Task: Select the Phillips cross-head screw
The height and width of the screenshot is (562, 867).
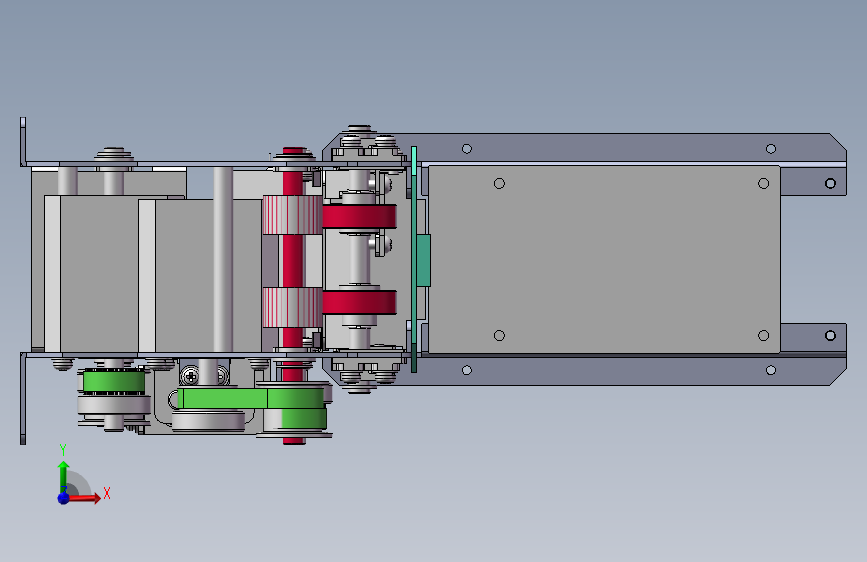Action: pyautogui.click(x=191, y=377)
